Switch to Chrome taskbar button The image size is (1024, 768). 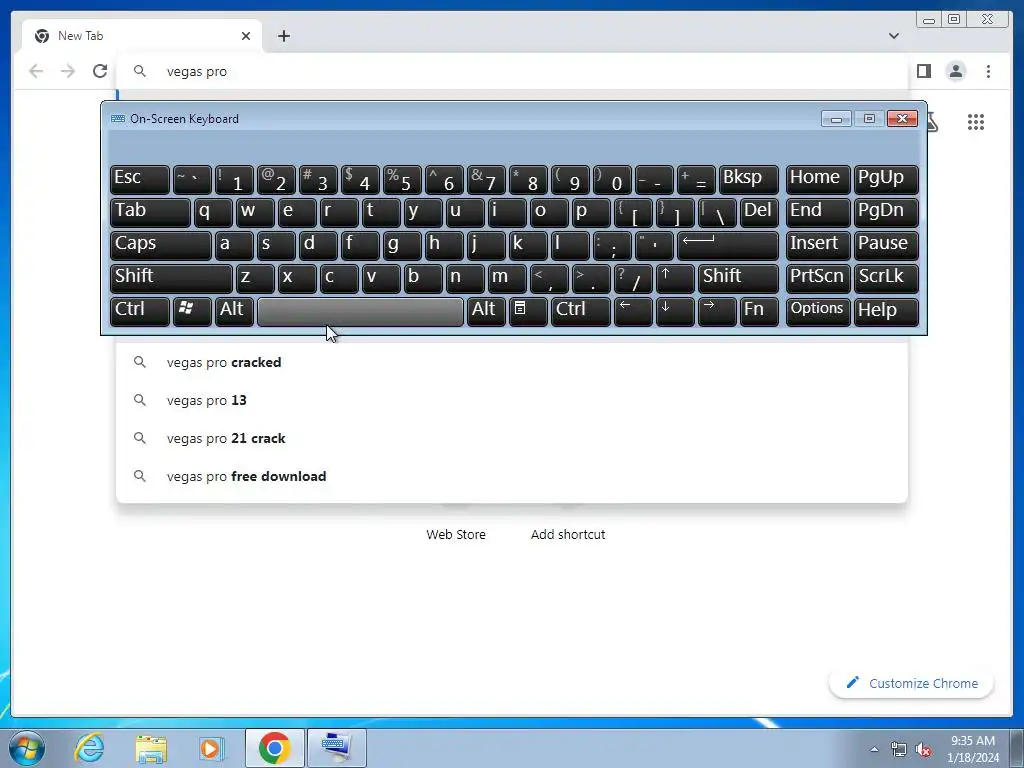tap(274, 748)
